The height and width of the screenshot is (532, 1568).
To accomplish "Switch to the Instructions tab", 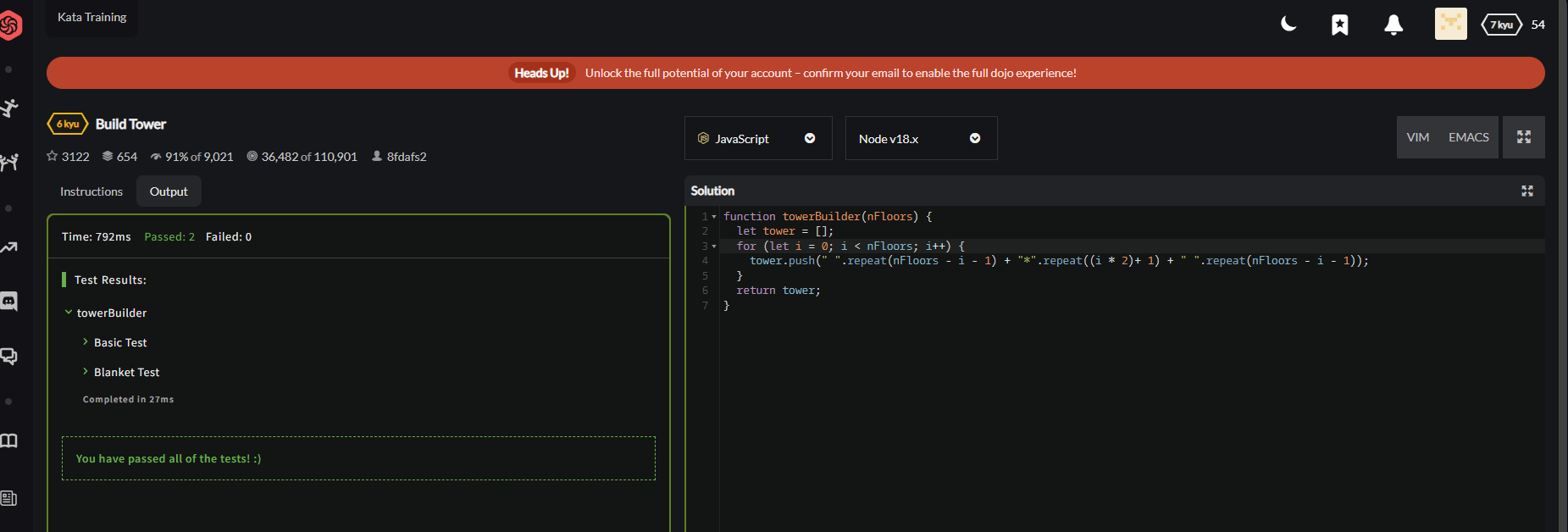I will (91, 191).
